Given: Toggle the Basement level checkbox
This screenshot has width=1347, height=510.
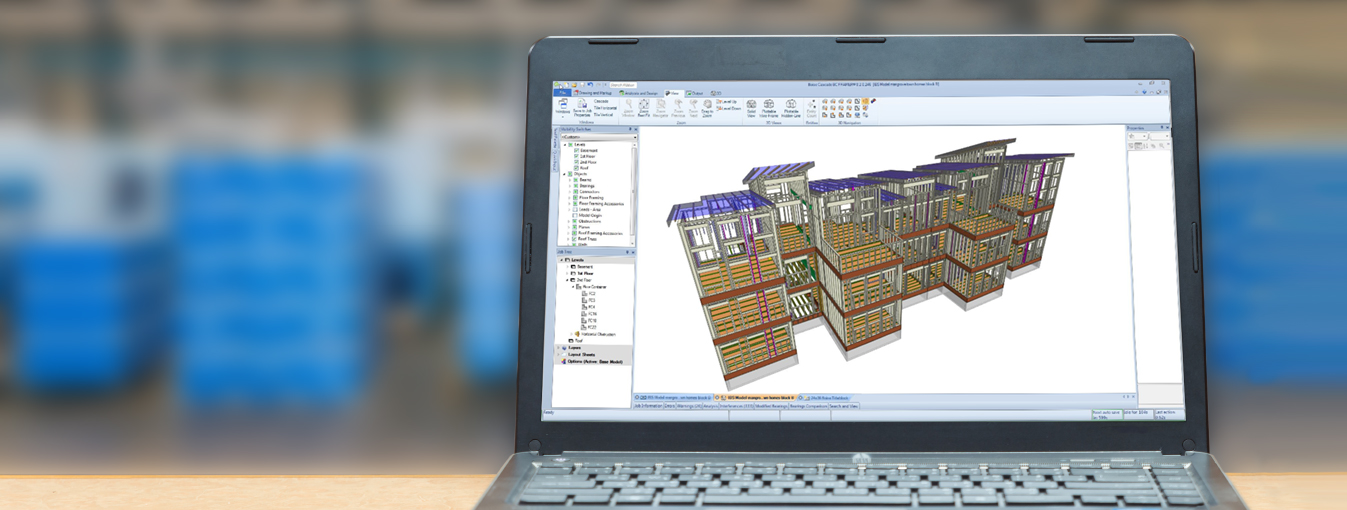Looking at the screenshot, I should click(x=576, y=150).
